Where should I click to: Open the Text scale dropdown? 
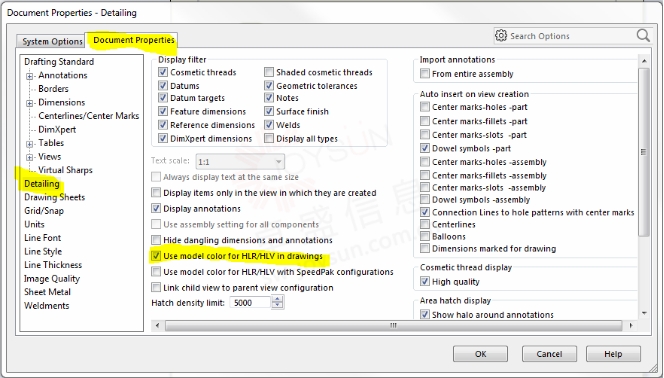point(240,162)
